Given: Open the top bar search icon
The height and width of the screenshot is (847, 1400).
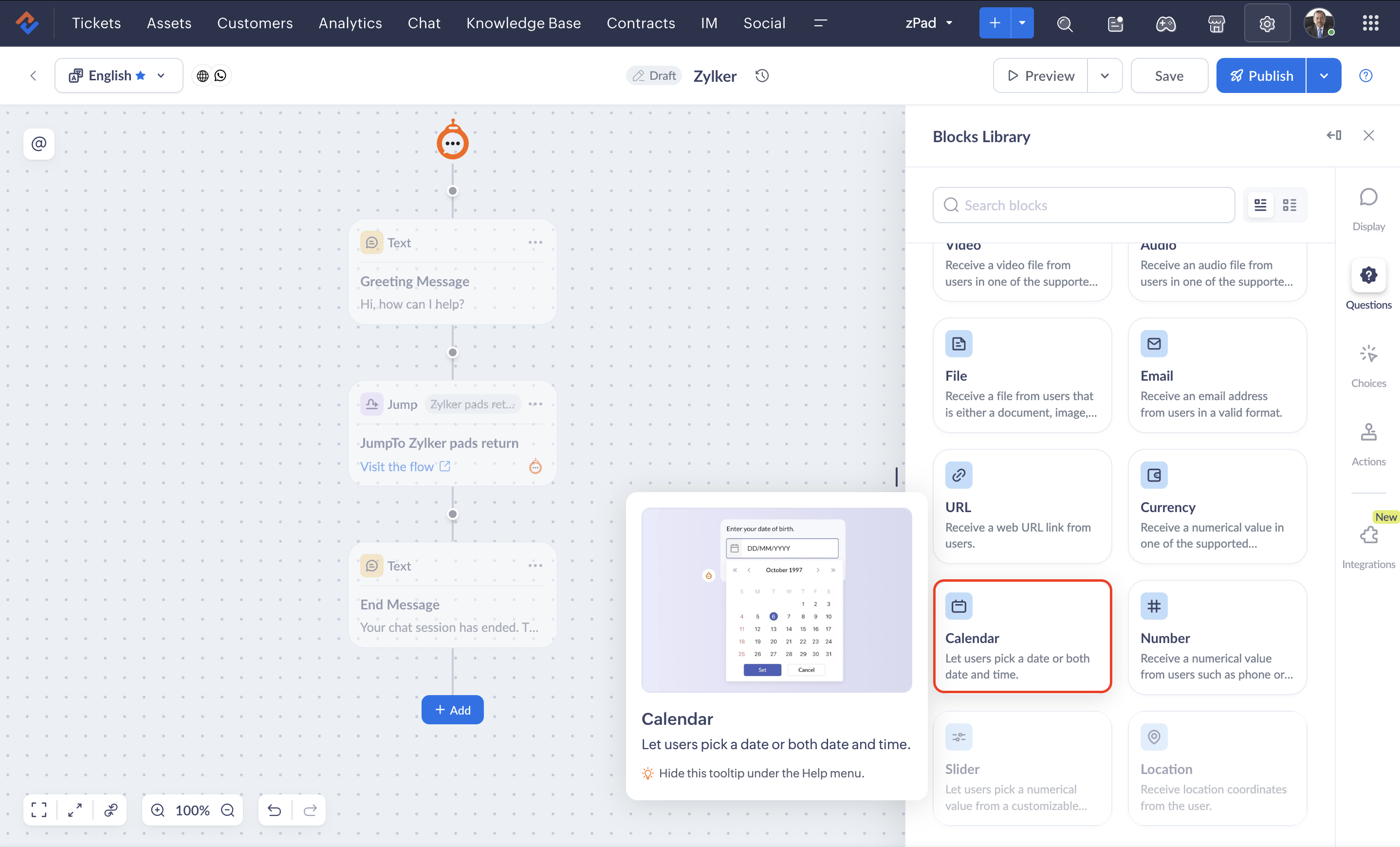Looking at the screenshot, I should [1064, 23].
